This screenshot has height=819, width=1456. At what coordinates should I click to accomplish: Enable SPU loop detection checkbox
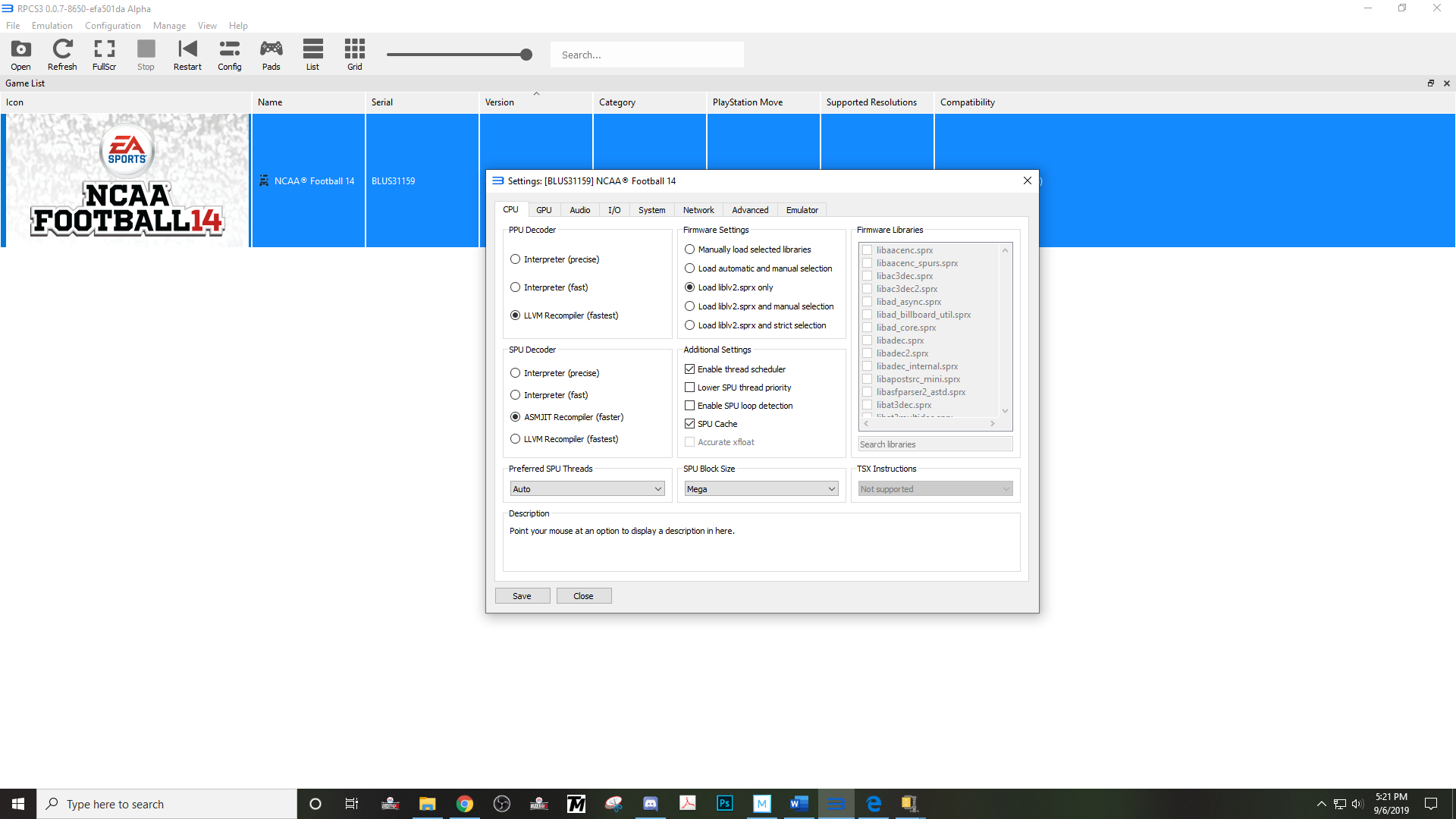[739, 406]
